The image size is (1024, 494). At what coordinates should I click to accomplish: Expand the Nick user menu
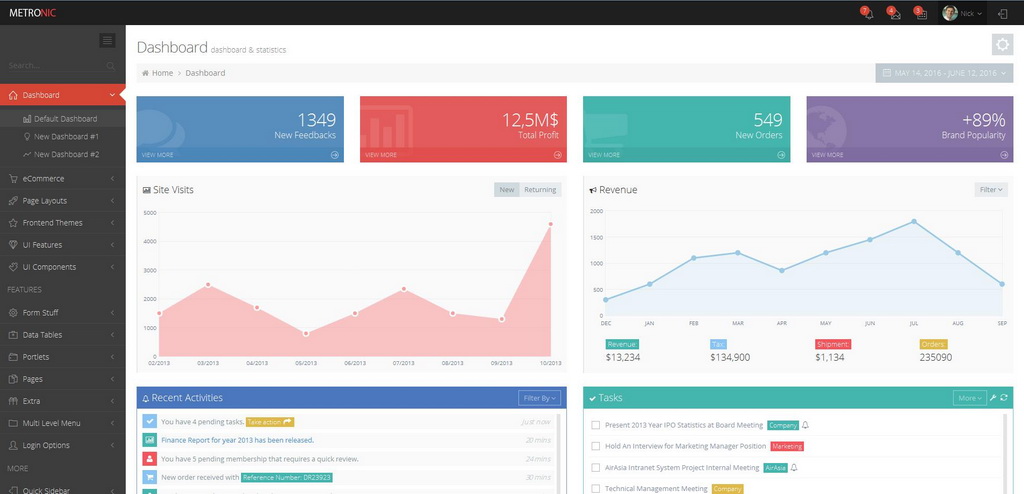pos(962,13)
